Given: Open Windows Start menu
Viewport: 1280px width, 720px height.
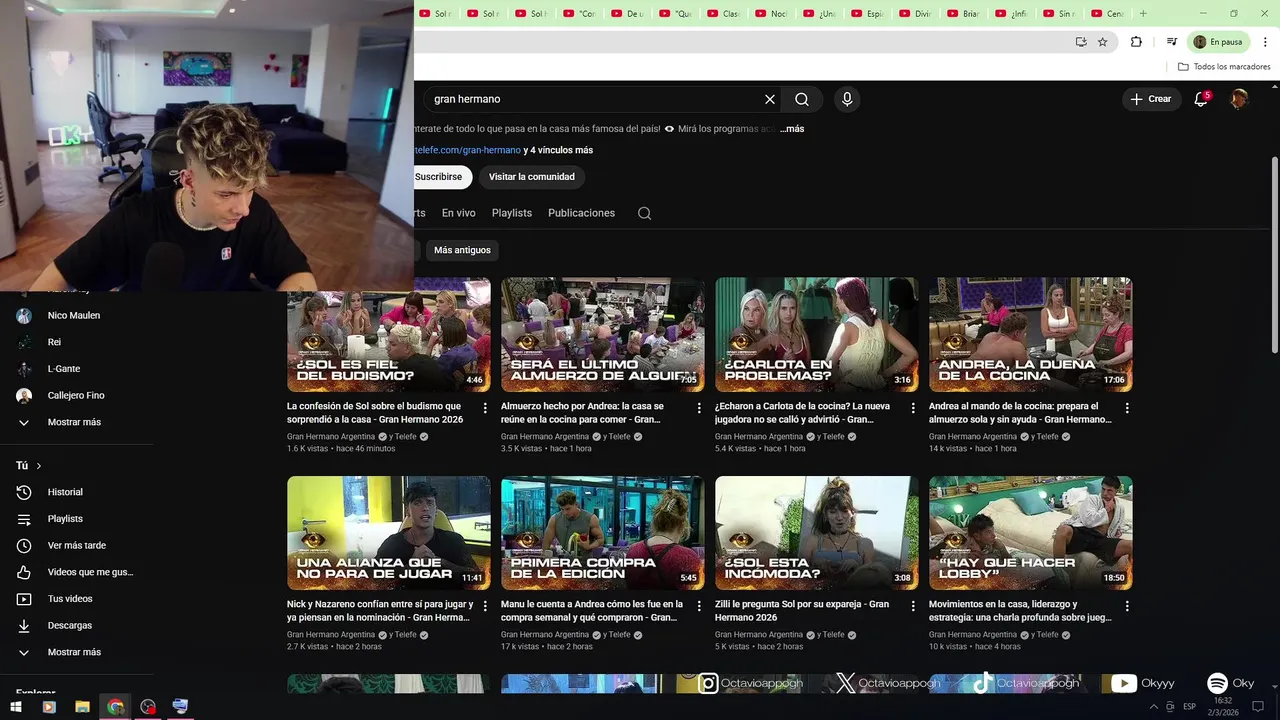Looking at the screenshot, I should 16,707.
